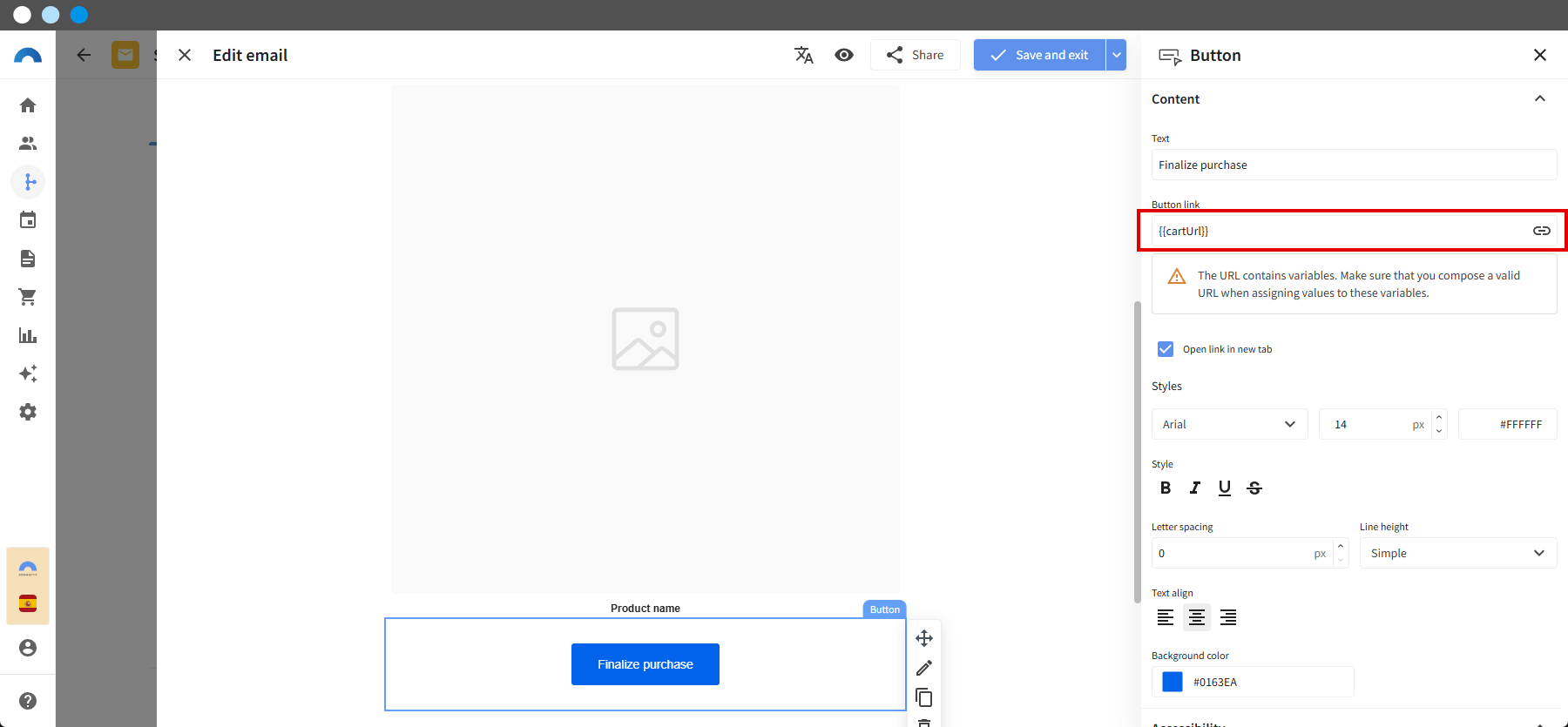Click the settings panel scrollbar
Image resolution: width=1568 pixels, height=727 pixels.
tap(1137, 452)
